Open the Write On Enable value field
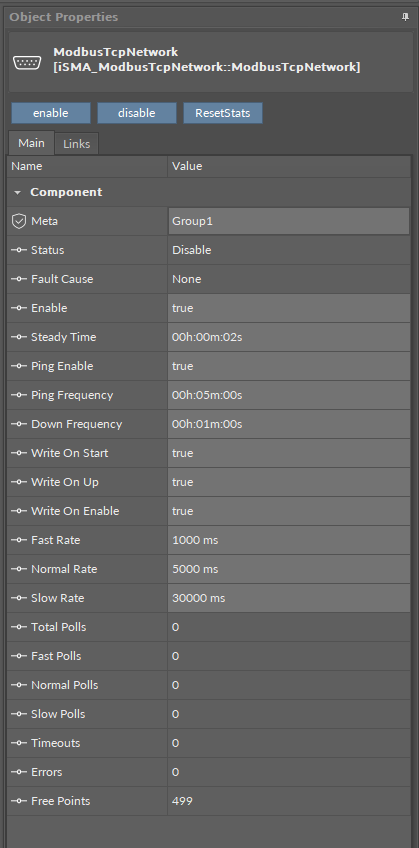419x848 pixels. pyautogui.click(x=289, y=511)
